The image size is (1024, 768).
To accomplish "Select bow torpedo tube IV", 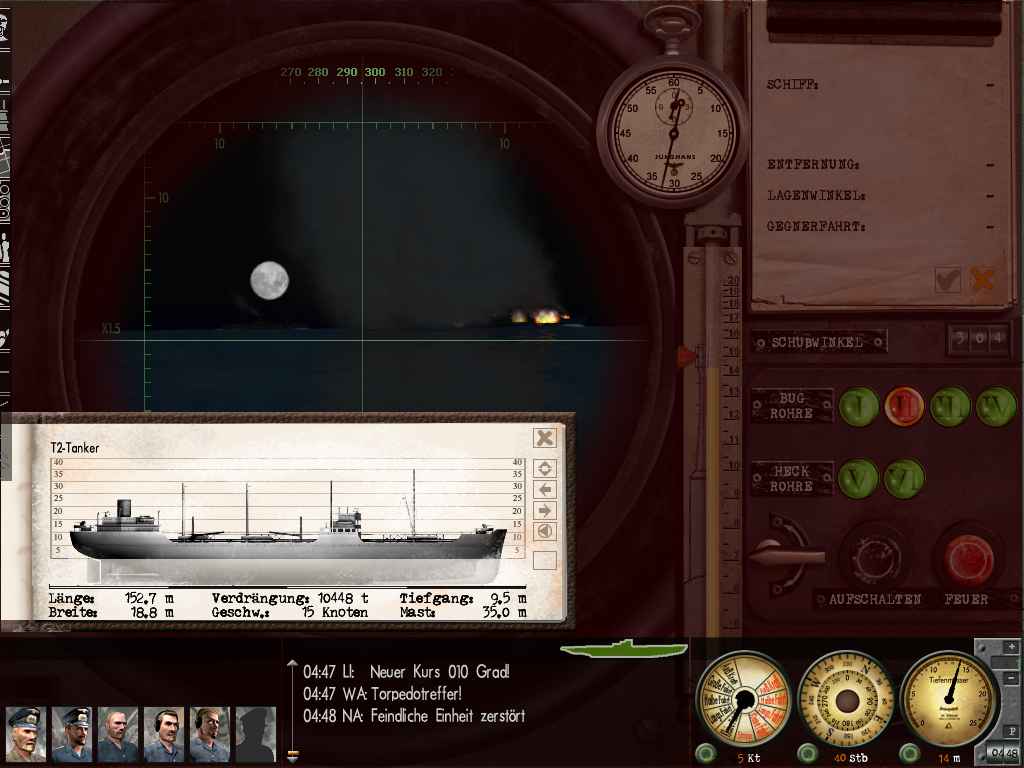I will pos(996,406).
